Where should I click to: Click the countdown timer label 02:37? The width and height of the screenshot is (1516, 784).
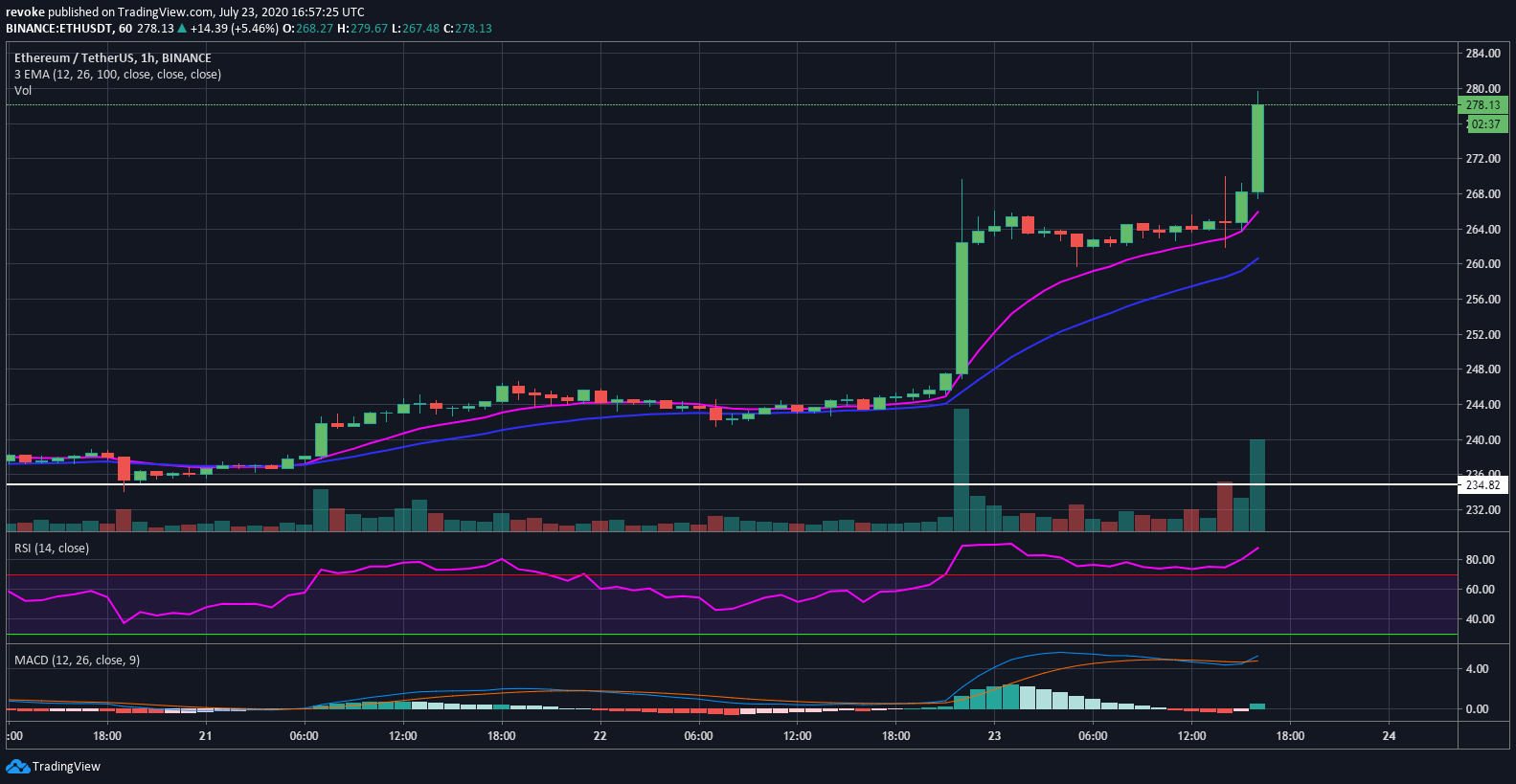click(x=1485, y=124)
